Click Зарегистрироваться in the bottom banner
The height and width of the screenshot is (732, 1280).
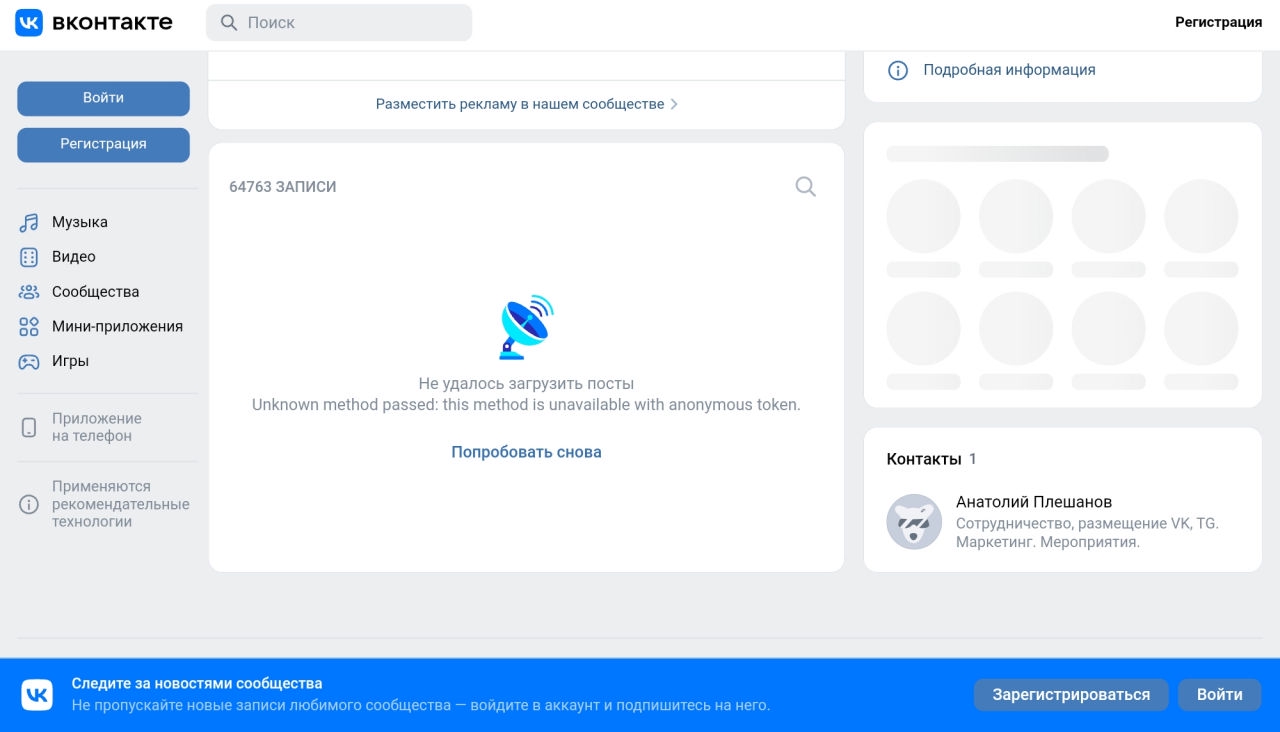pyautogui.click(x=1071, y=694)
